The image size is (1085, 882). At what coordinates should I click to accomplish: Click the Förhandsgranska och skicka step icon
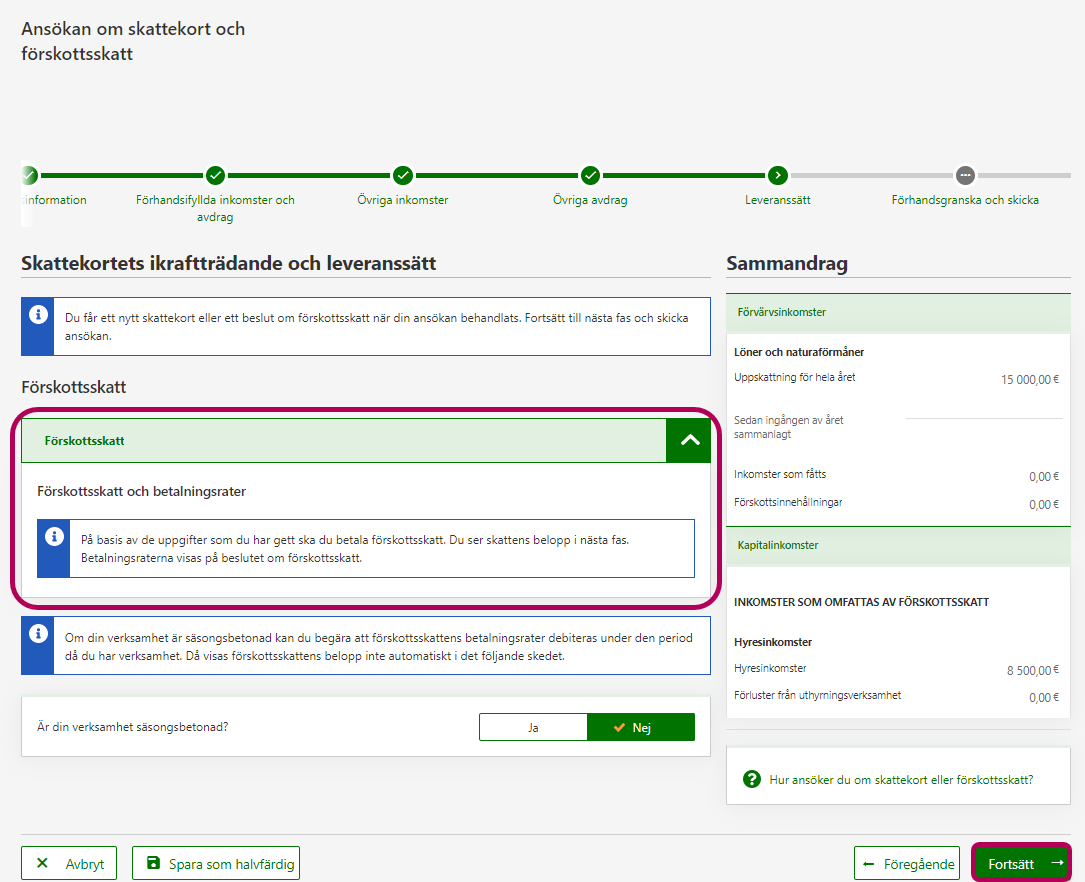tap(965, 175)
